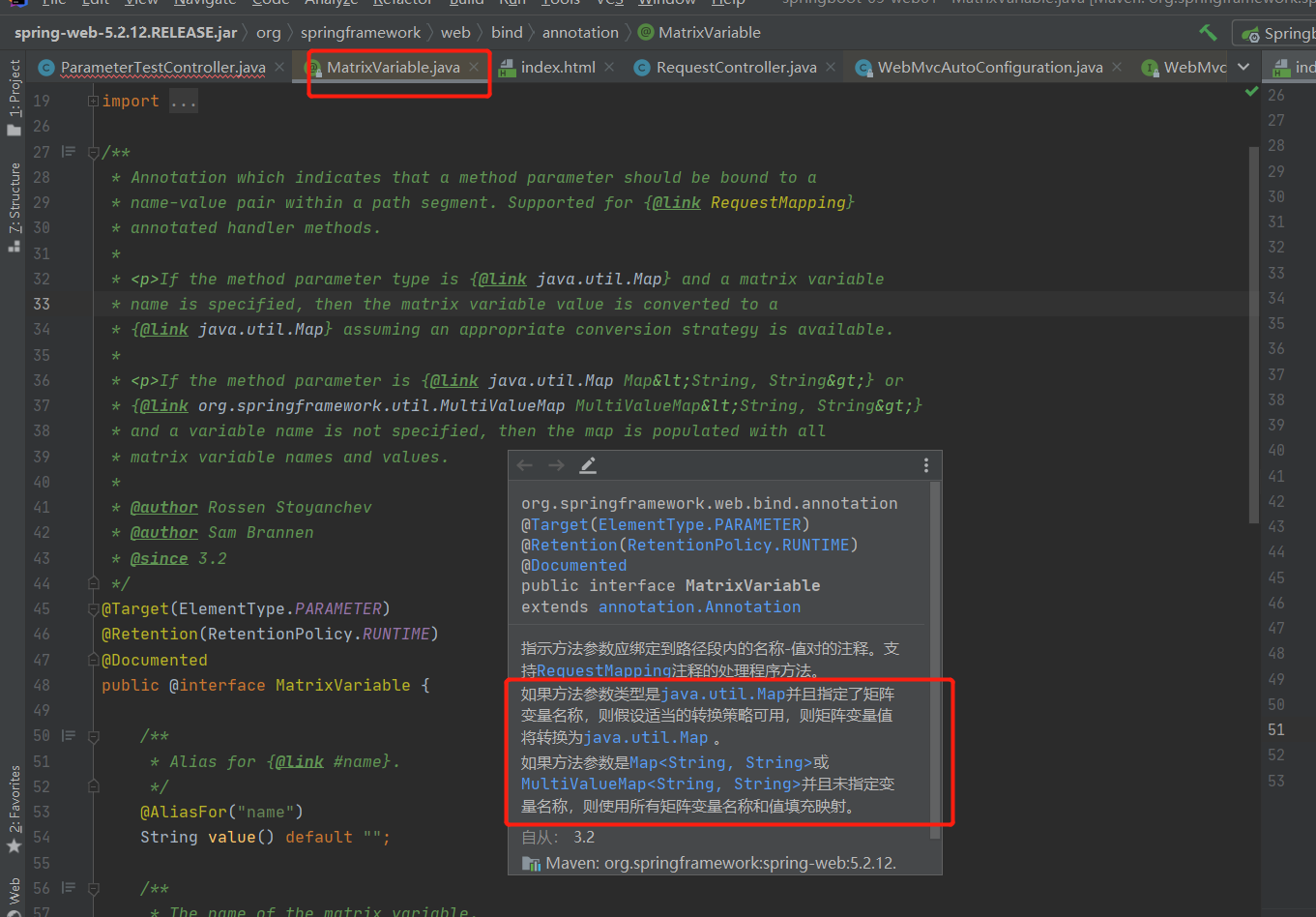Follow the RetentionPolicy.RUNTIME link in popup

738,545
